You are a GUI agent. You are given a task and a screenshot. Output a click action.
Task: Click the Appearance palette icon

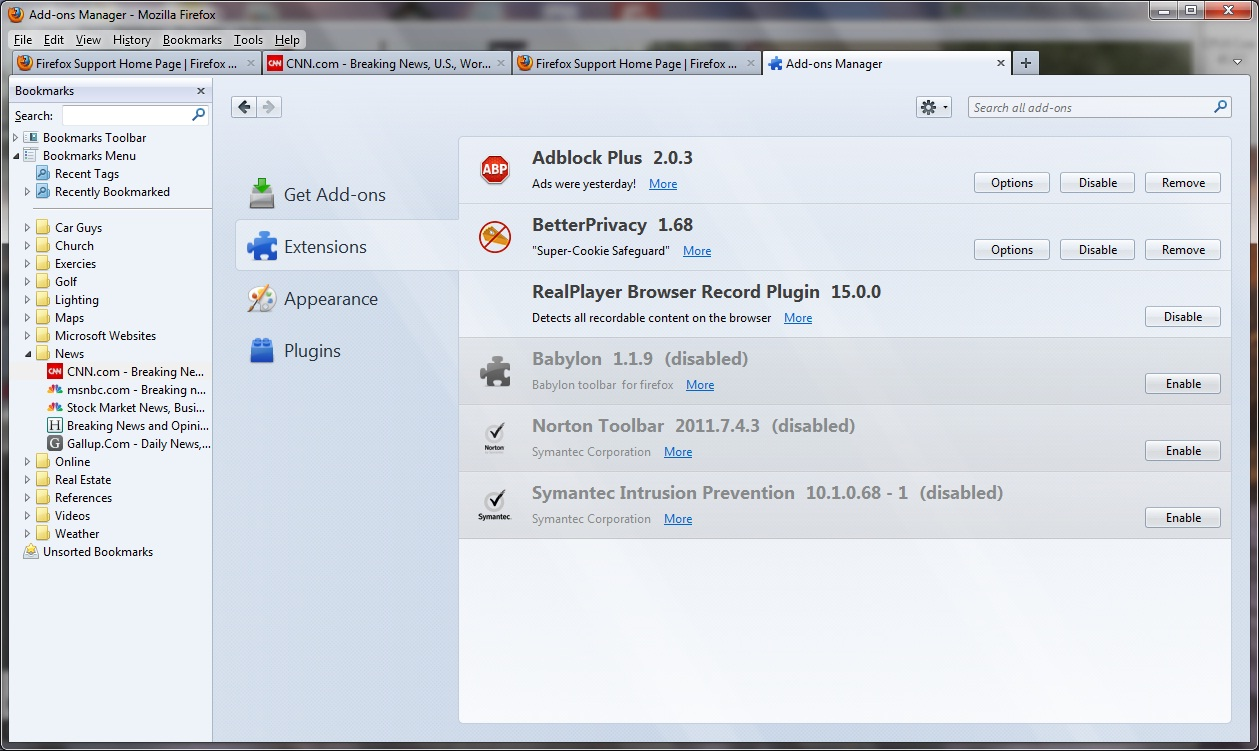pos(262,298)
